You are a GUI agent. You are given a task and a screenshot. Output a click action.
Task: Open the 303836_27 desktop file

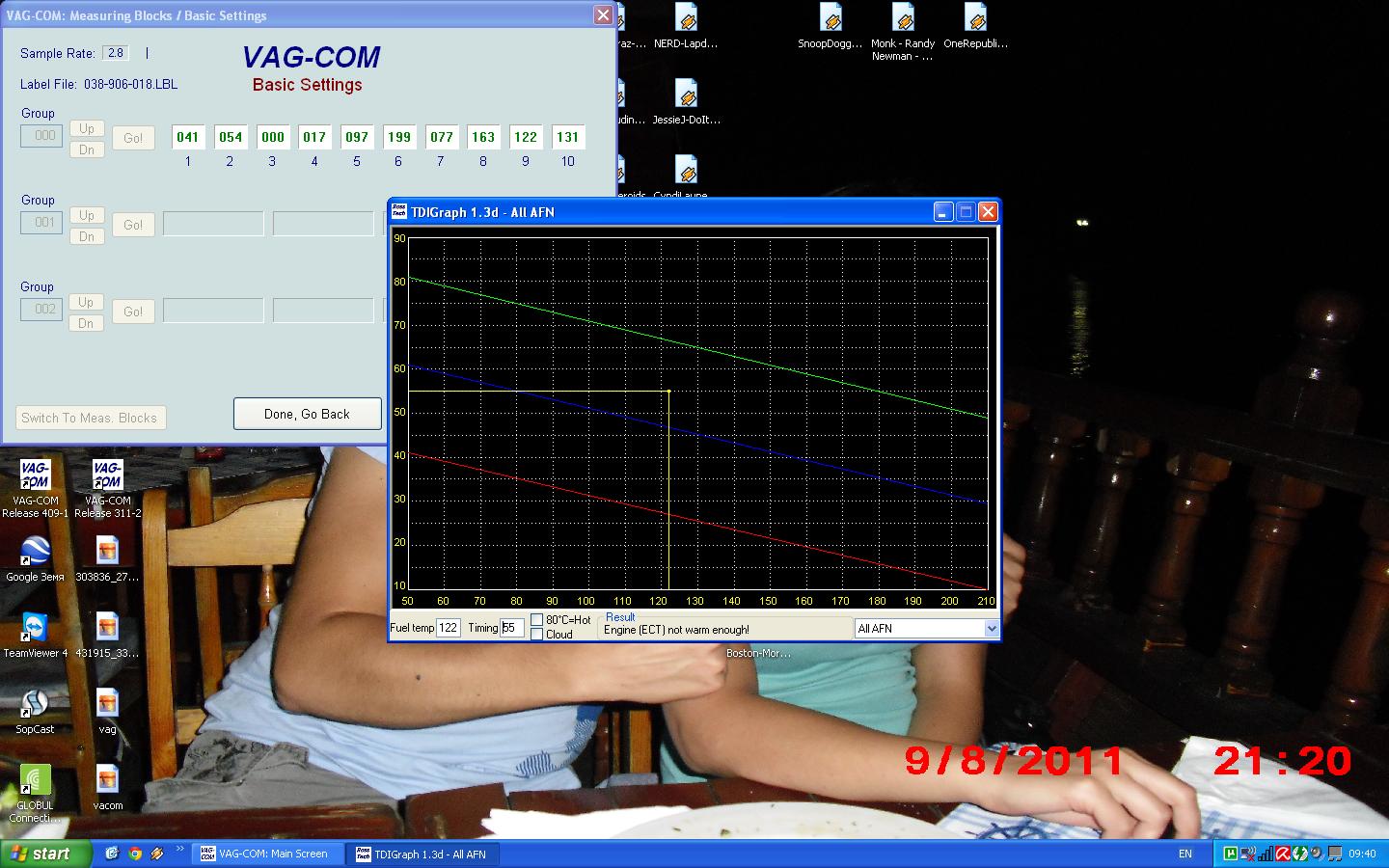coord(107,559)
